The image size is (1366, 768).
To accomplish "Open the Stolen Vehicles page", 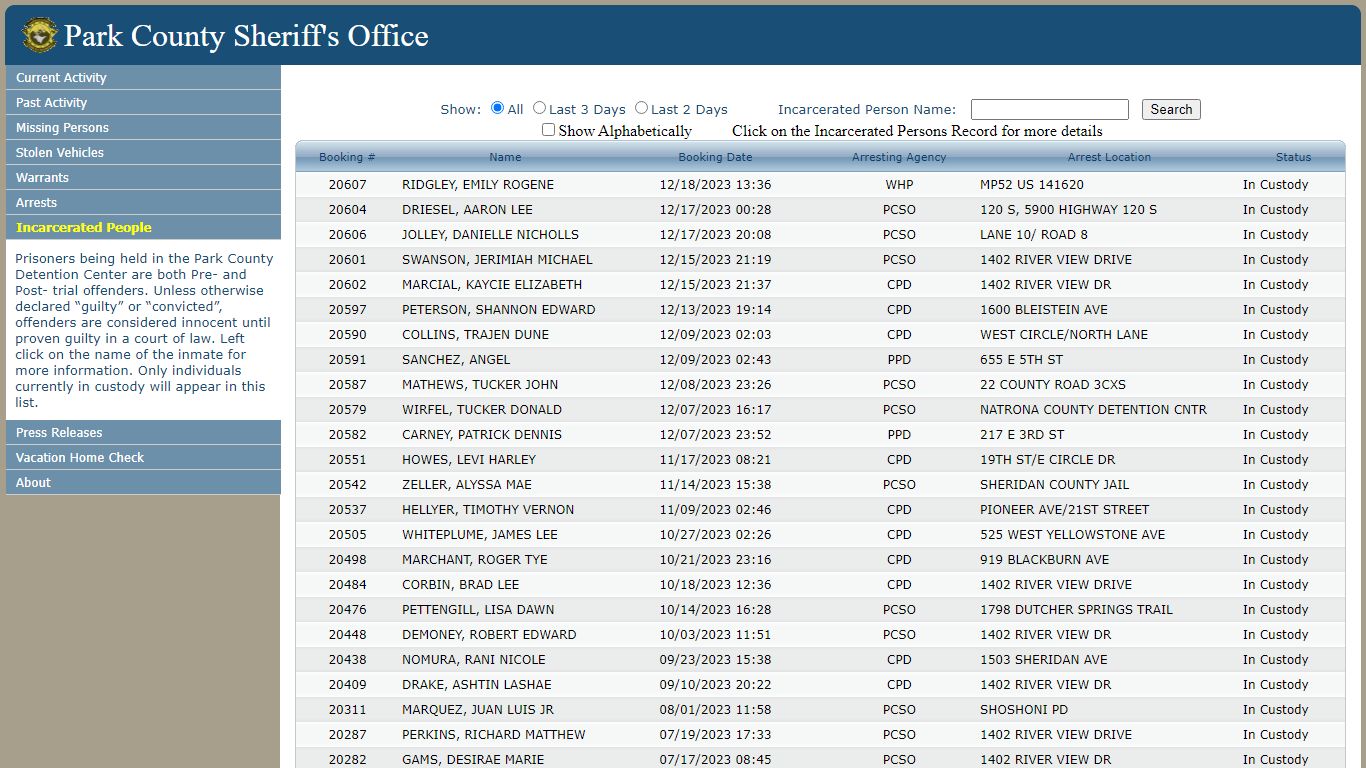I will pyautogui.click(x=143, y=153).
